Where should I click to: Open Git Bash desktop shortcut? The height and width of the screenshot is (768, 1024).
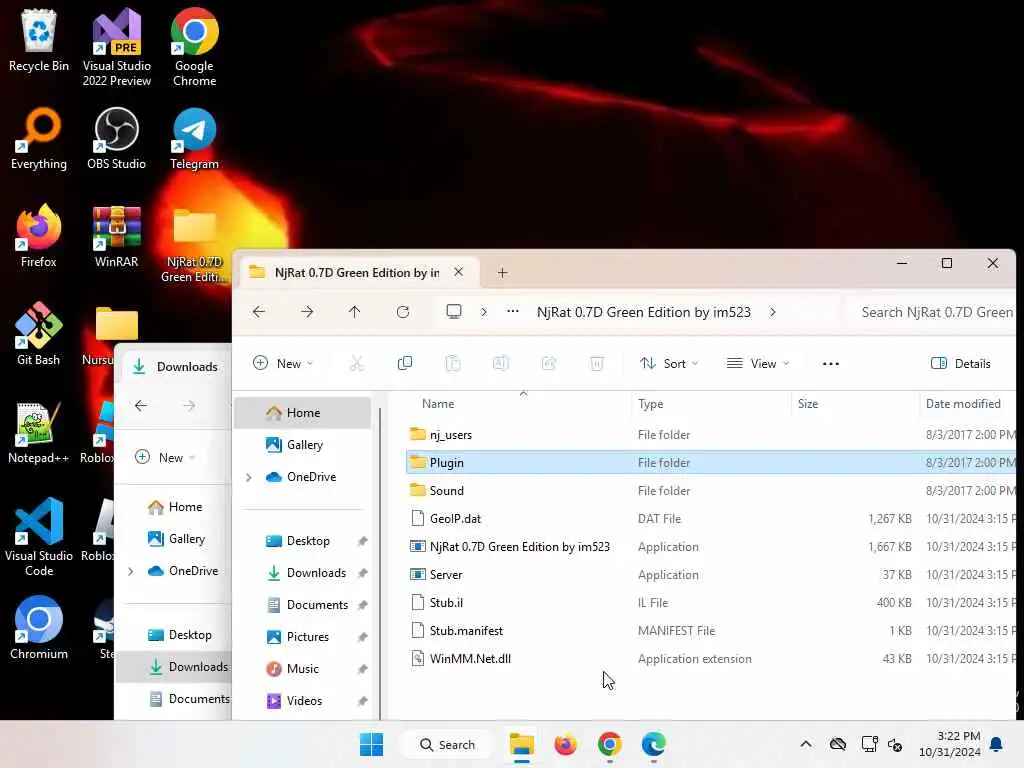click(39, 334)
